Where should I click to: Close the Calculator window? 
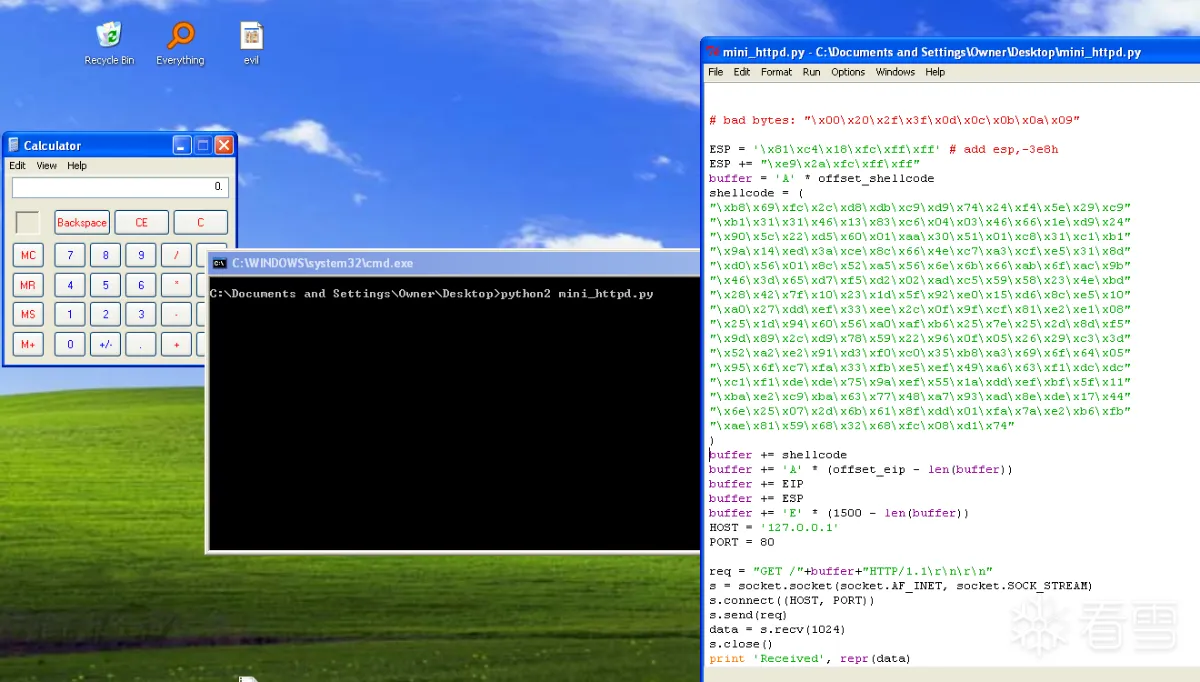tap(224, 146)
